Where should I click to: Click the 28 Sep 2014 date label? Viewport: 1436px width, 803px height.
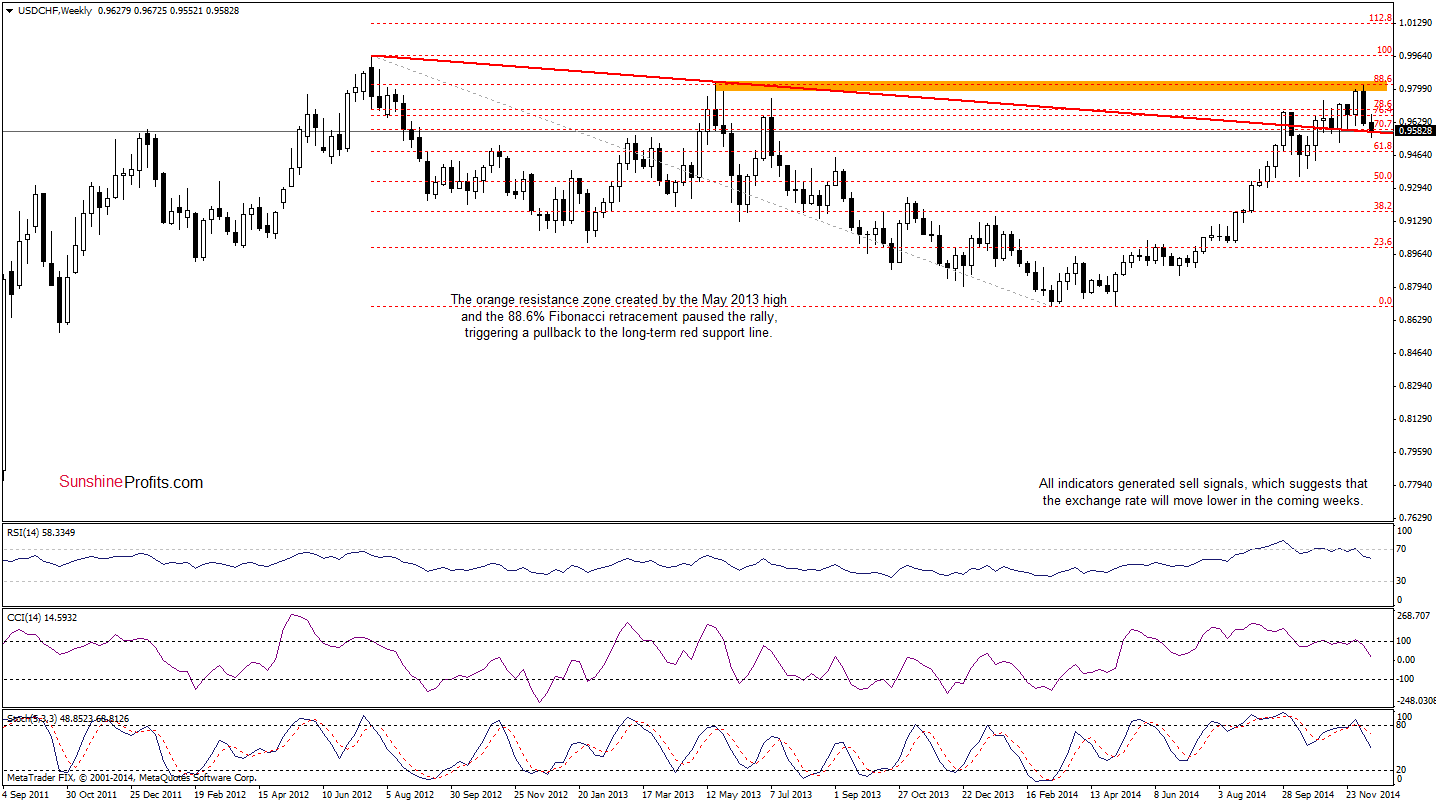pyautogui.click(x=1307, y=794)
